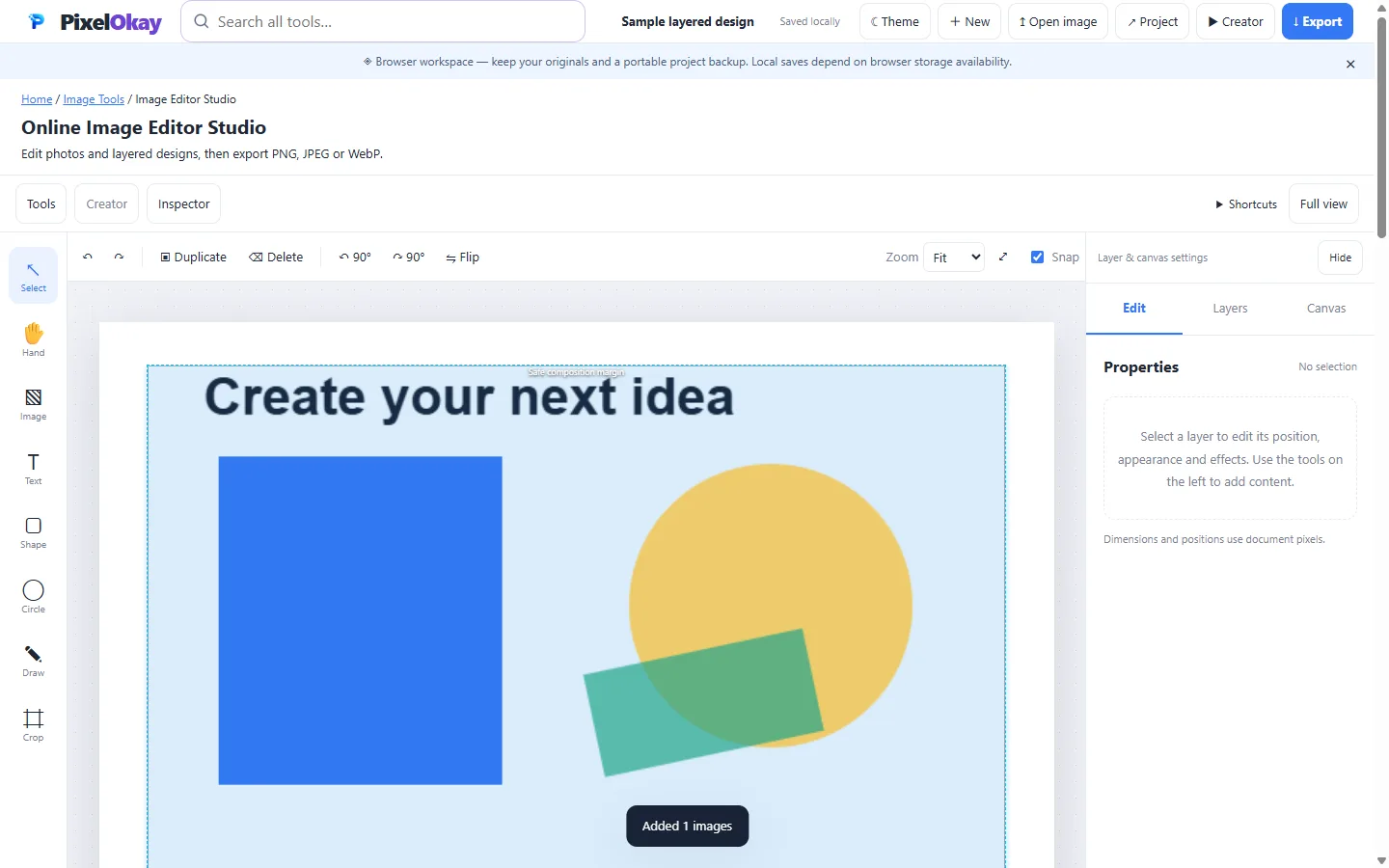Click Open image button
The width and height of the screenshot is (1389, 868).
point(1058,21)
